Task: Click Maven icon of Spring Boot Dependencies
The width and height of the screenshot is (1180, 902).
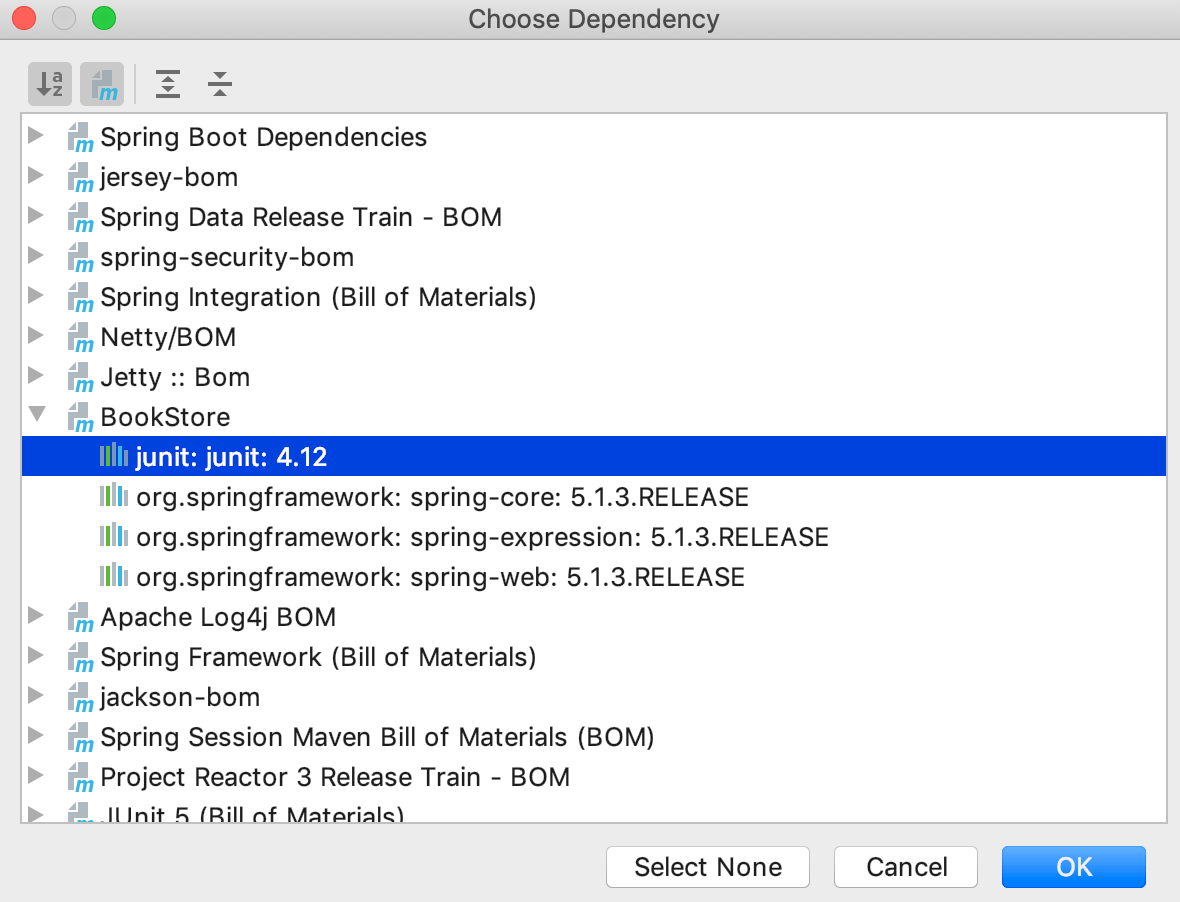Action: 80,138
